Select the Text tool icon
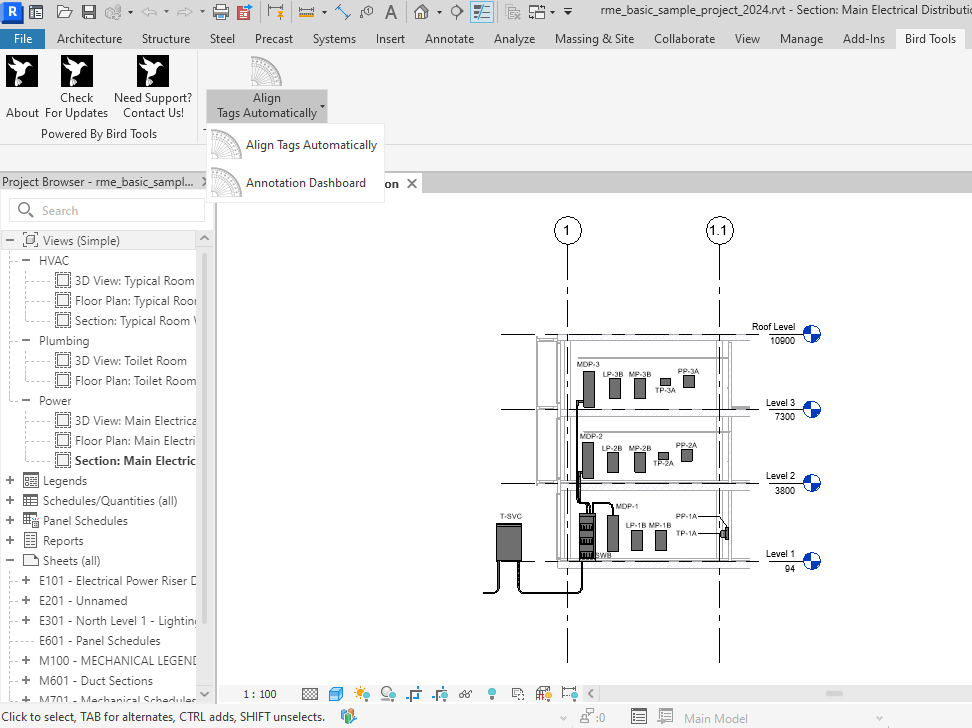The image size is (972, 728). pyautogui.click(x=391, y=13)
